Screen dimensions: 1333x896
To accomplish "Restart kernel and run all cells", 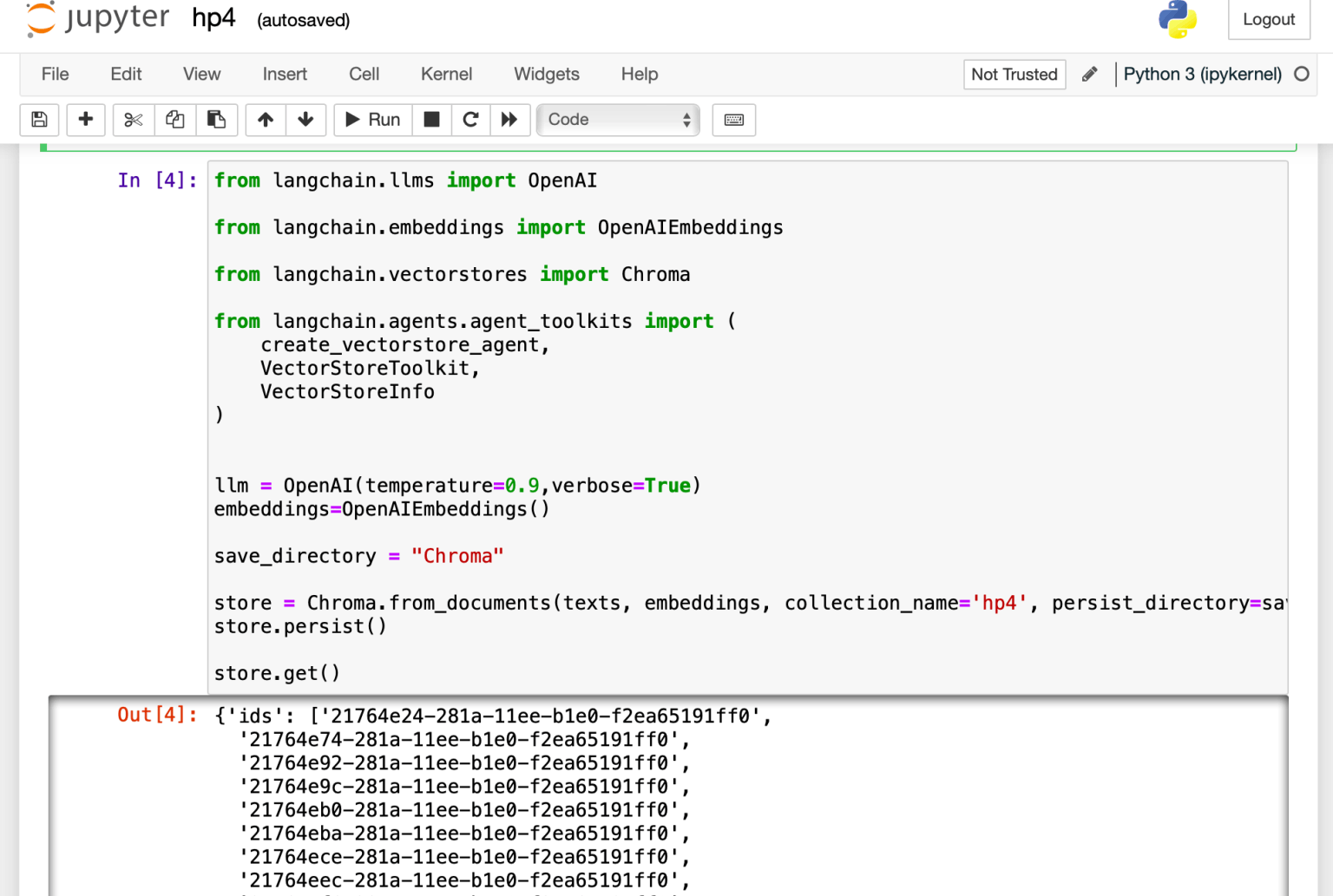I will (509, 120).
